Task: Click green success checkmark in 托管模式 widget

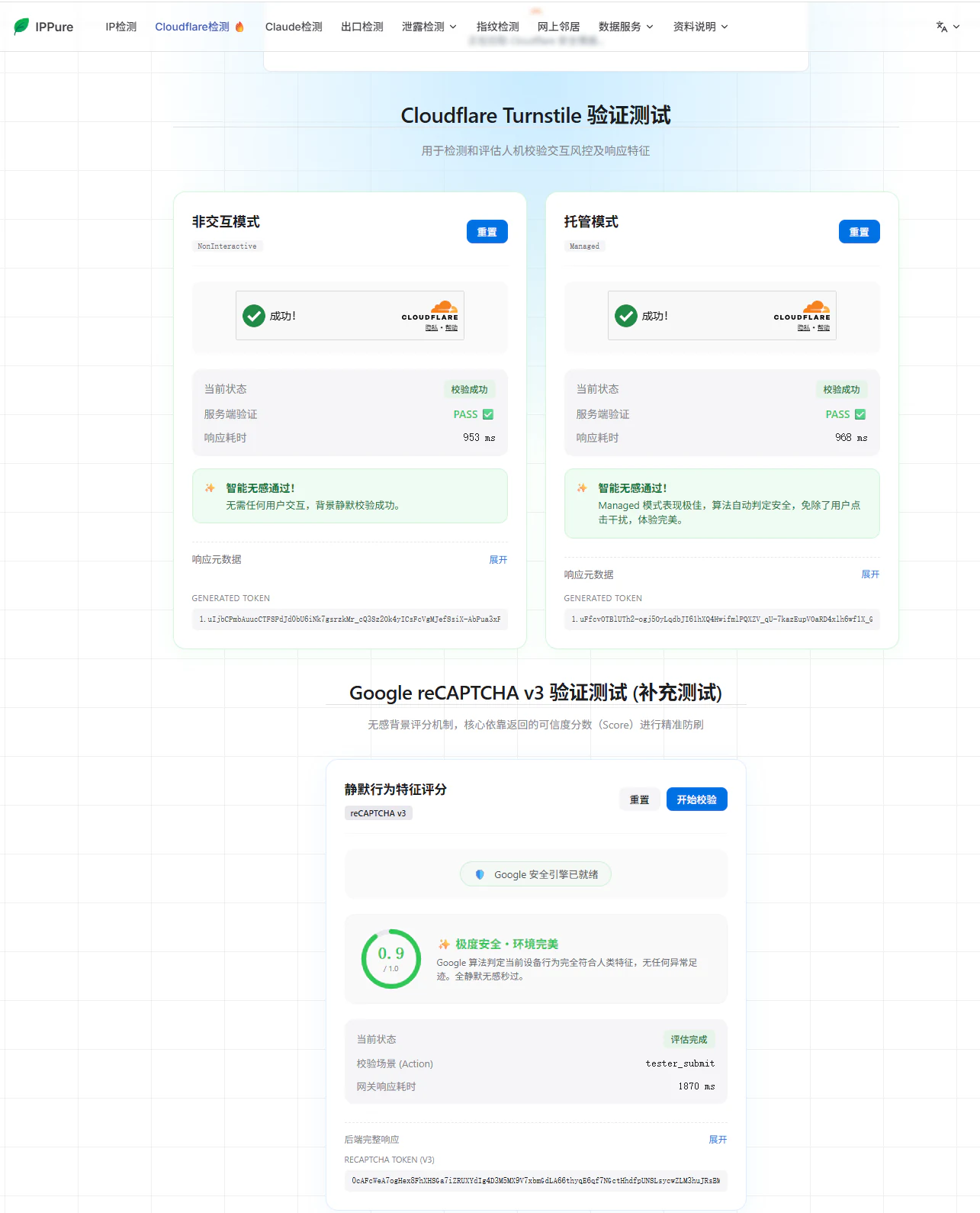Action: coord(626,316)
